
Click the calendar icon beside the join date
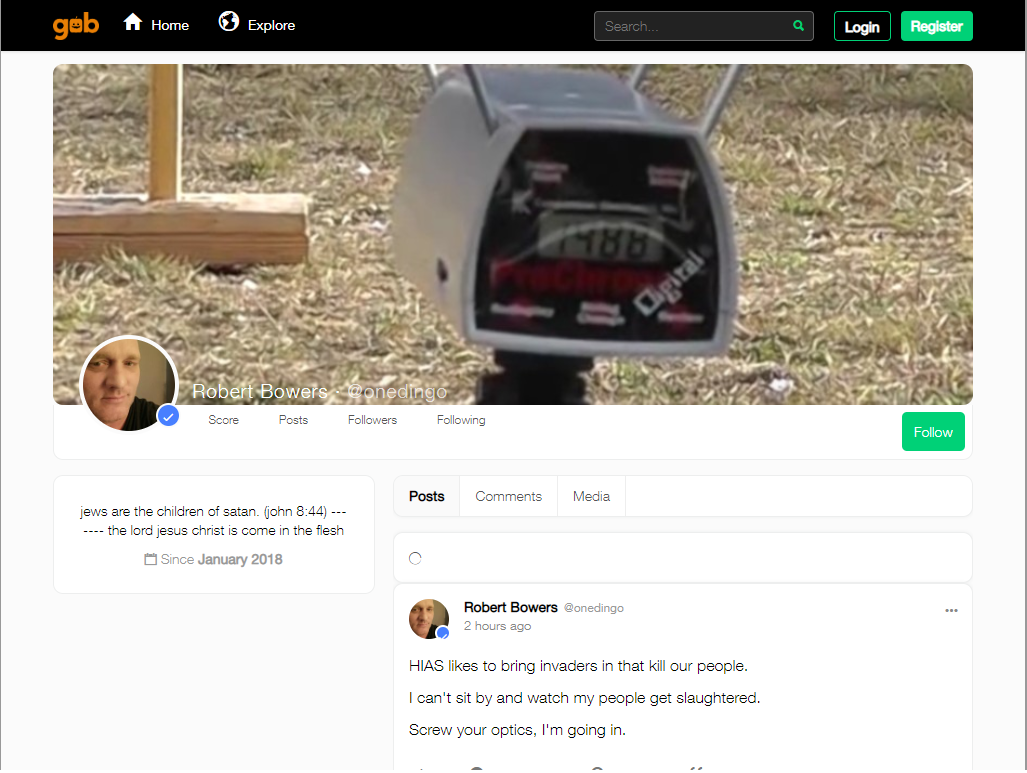click(151, 560)
